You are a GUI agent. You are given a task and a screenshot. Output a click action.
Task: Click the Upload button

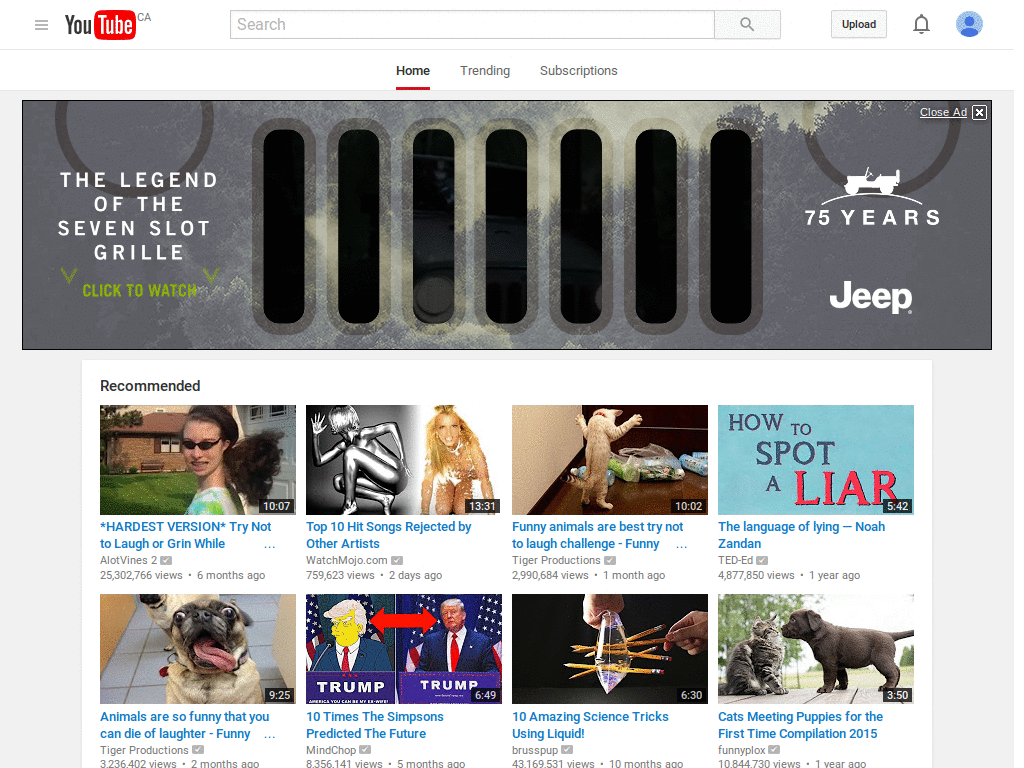click(858, 25)
